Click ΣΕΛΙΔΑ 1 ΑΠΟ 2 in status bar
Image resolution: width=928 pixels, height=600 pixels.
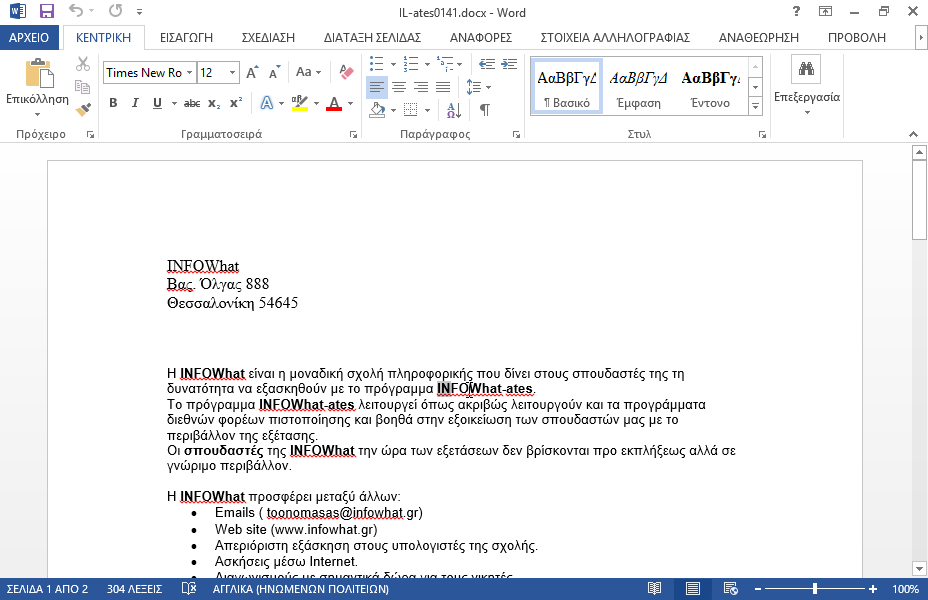pyautogui.click(x=47, y=589)
